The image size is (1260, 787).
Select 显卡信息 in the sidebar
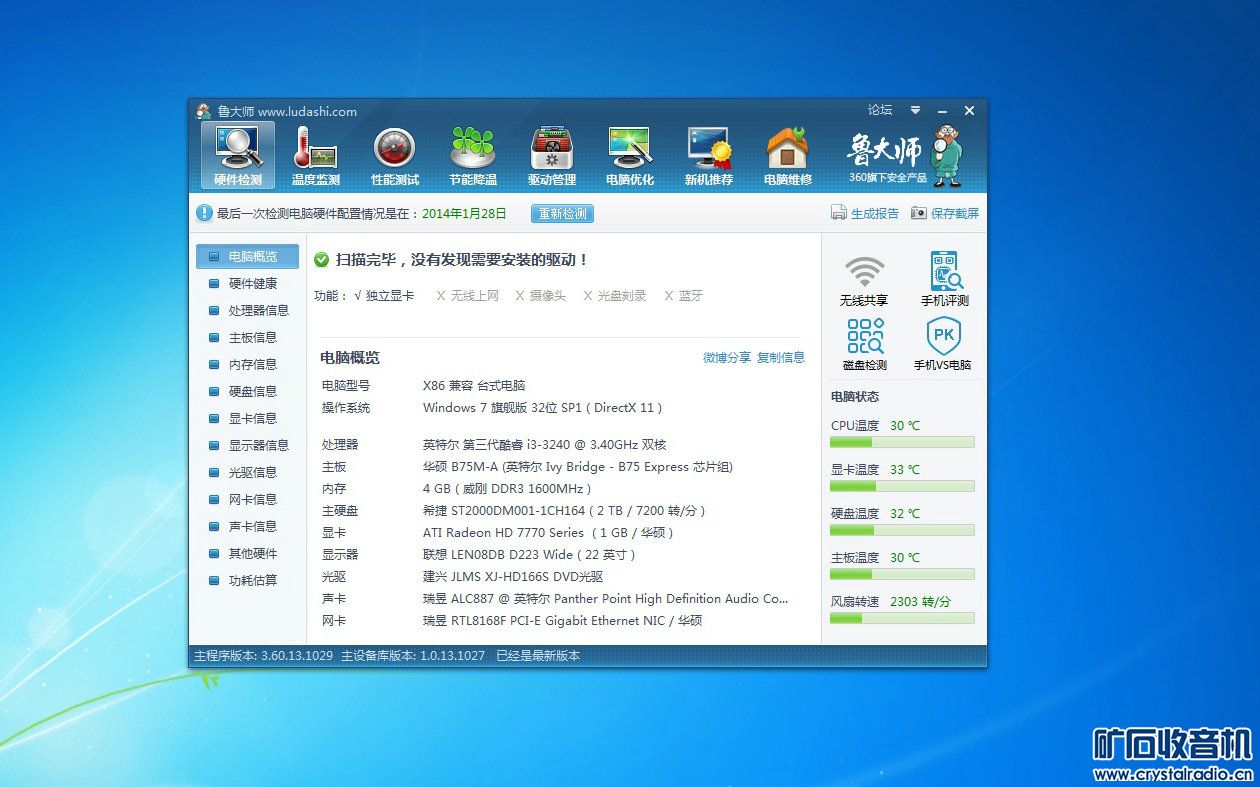point(247,418)
